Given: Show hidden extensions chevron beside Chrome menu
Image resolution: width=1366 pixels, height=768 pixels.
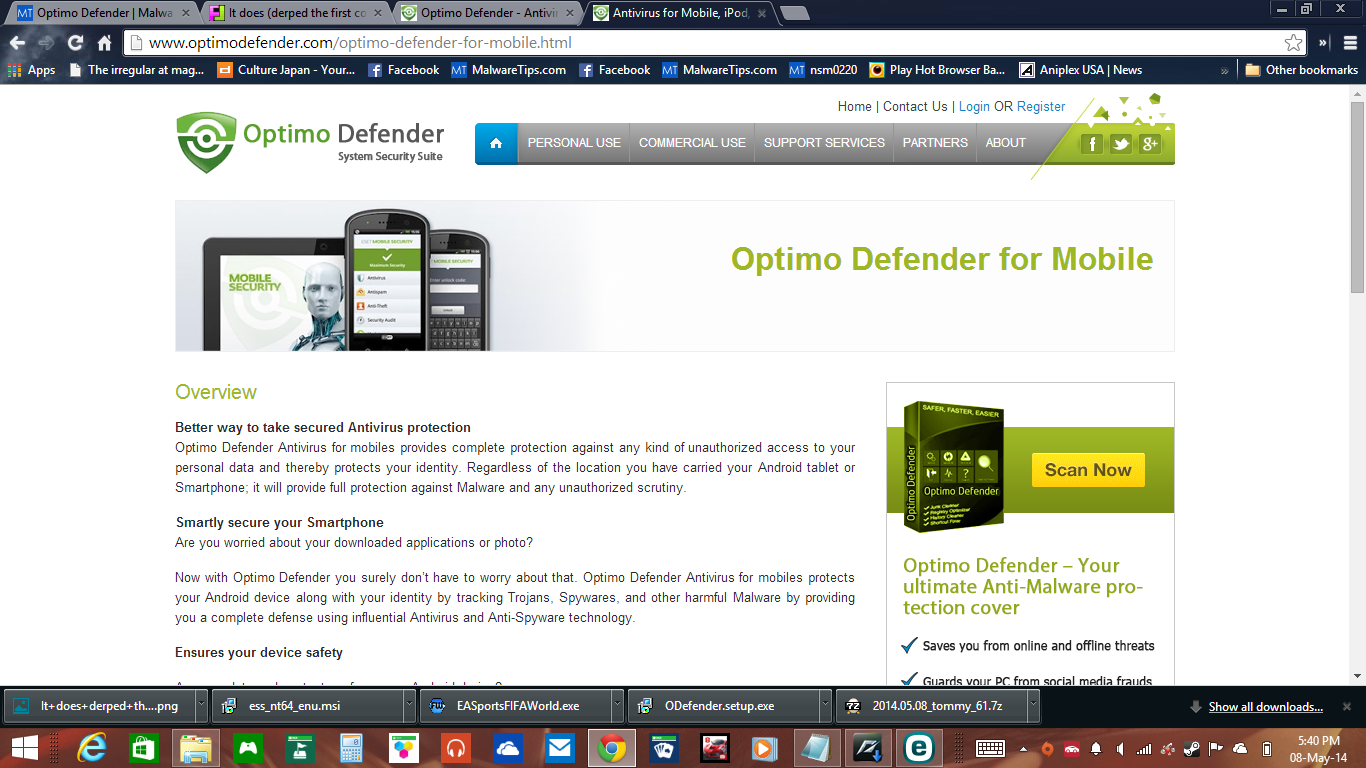Looking at the screenshot, I should (1323, 43).
